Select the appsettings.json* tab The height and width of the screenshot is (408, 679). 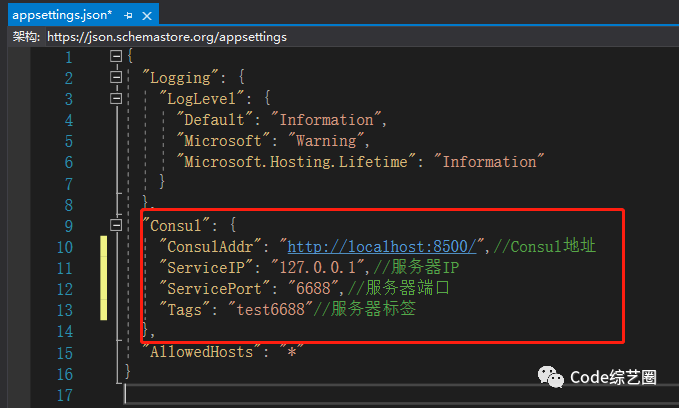tap(61, 12)
